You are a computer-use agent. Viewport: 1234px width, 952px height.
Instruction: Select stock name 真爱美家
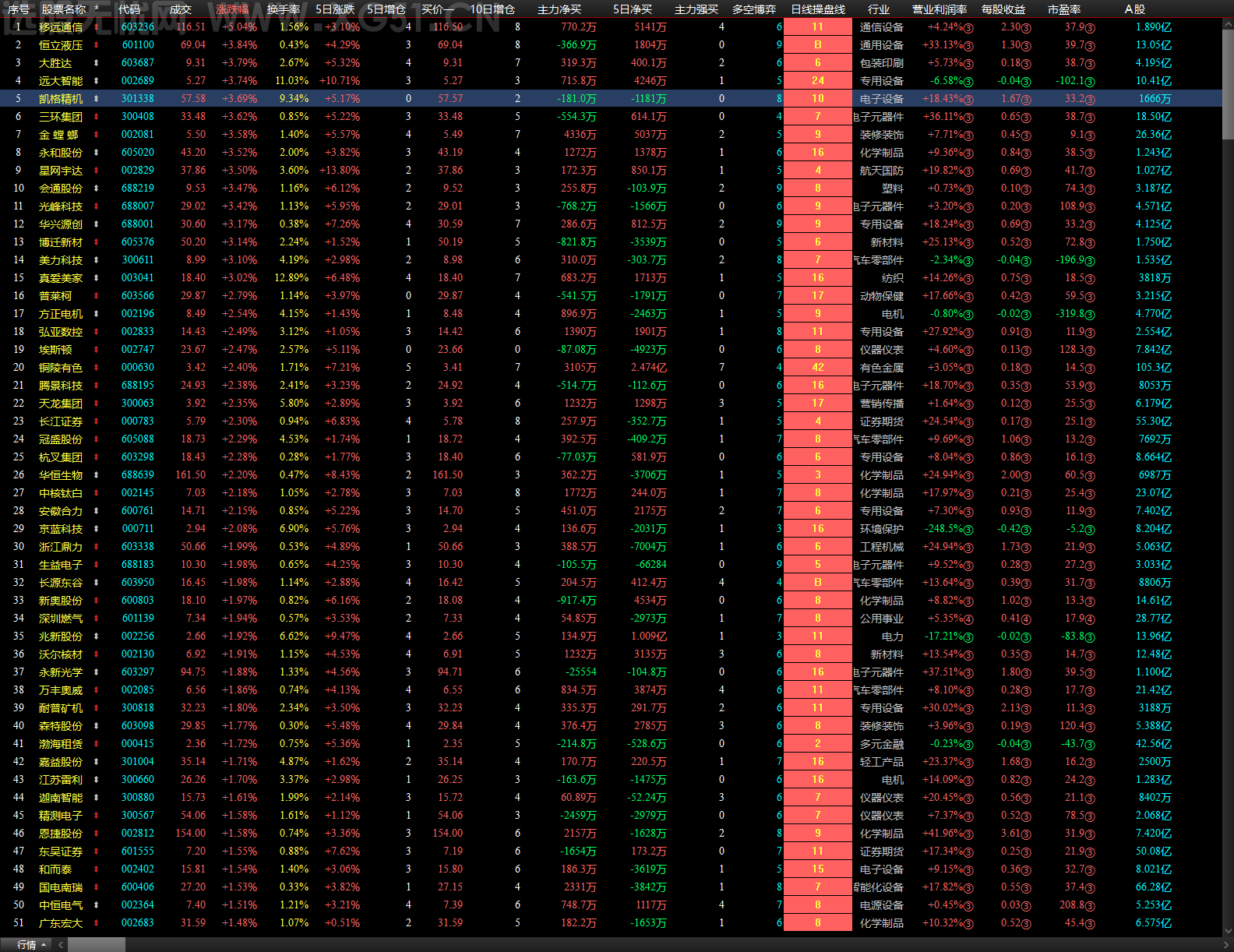[x=61, y=278]
